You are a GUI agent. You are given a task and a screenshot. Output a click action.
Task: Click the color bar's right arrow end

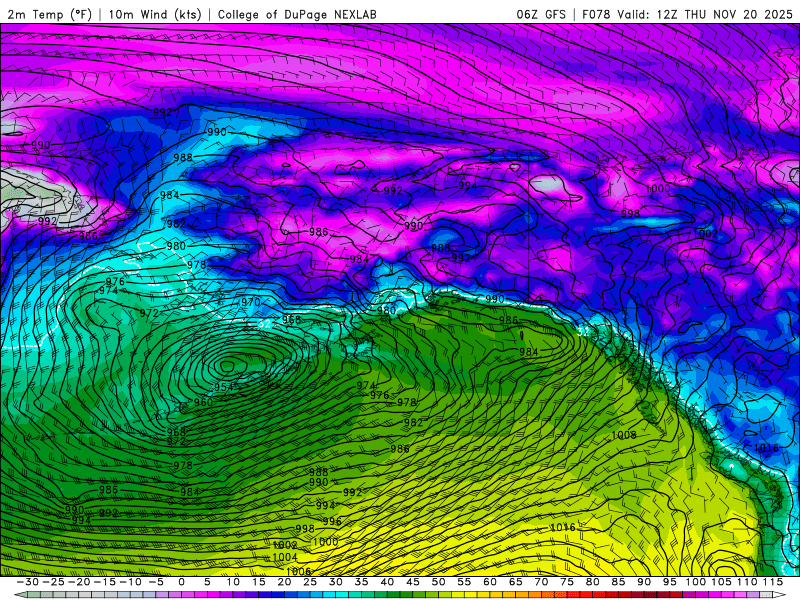(781, 595)
